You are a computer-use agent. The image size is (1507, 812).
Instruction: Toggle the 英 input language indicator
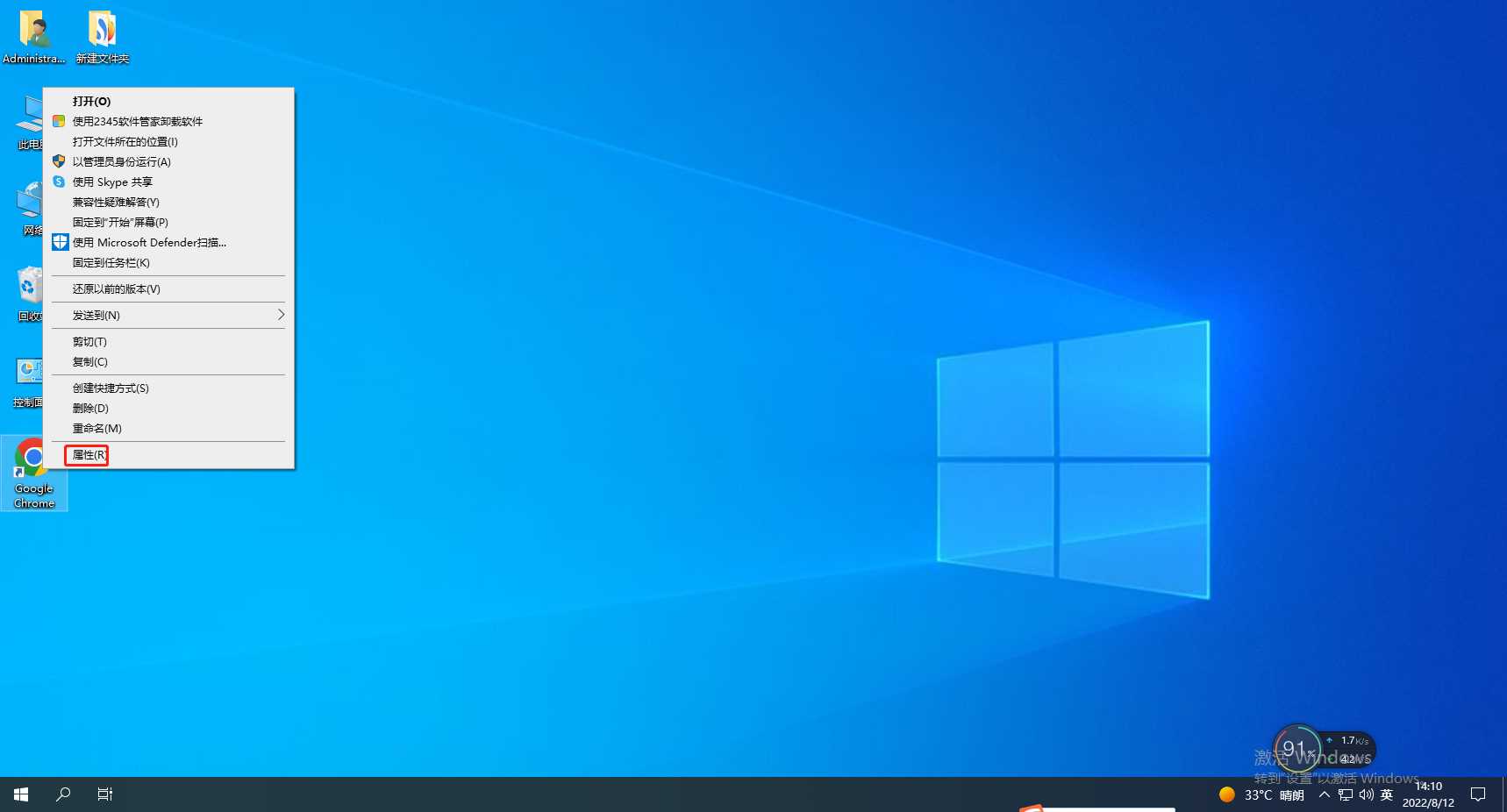coord(1387,794)
